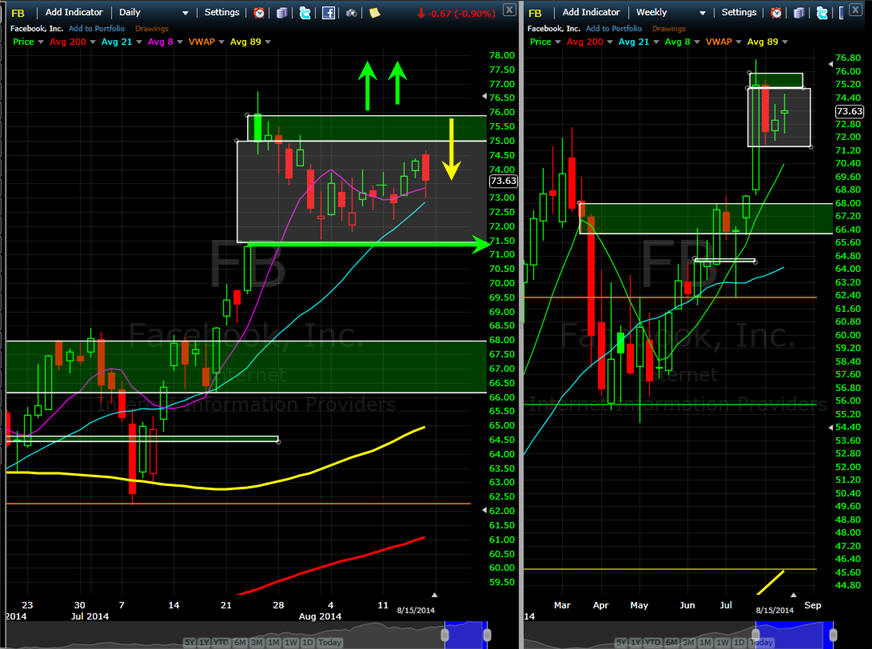This screenshot has height=649, width=872.
Task: Click the 73.63 price label in Weekly chart
Action: (x=849, y=111)
